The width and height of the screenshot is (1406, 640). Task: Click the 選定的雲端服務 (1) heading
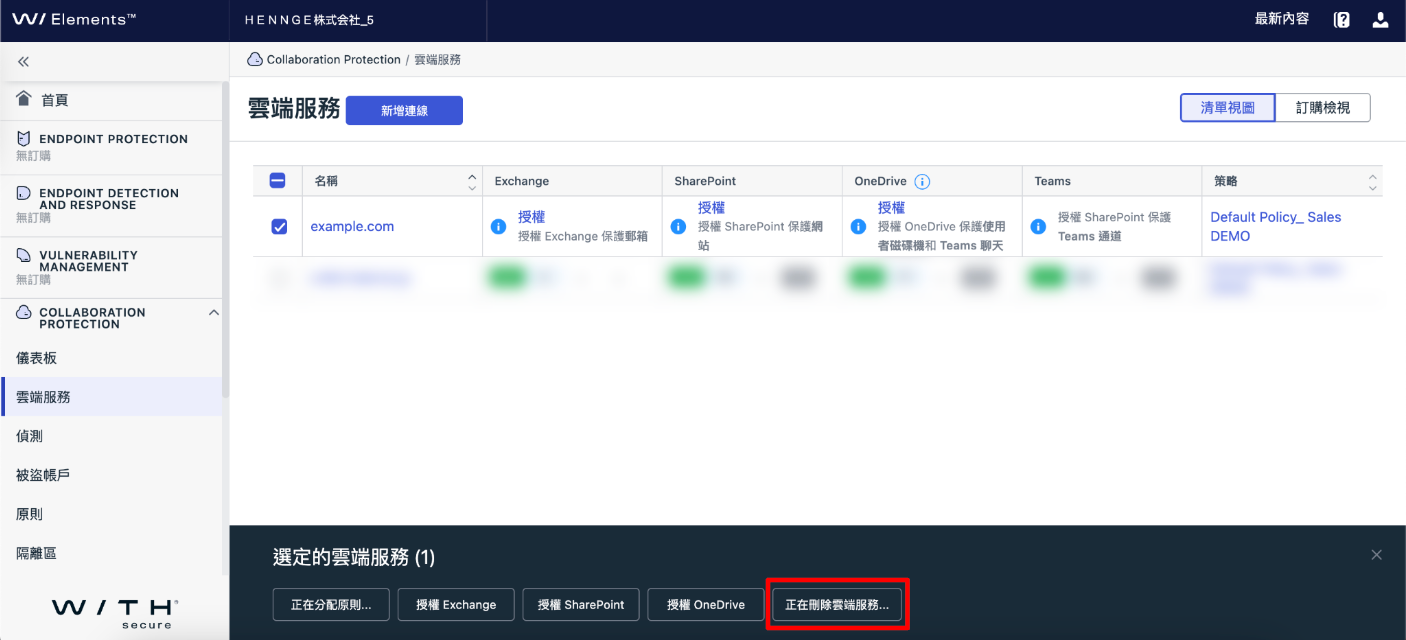(x=354, y=557)
